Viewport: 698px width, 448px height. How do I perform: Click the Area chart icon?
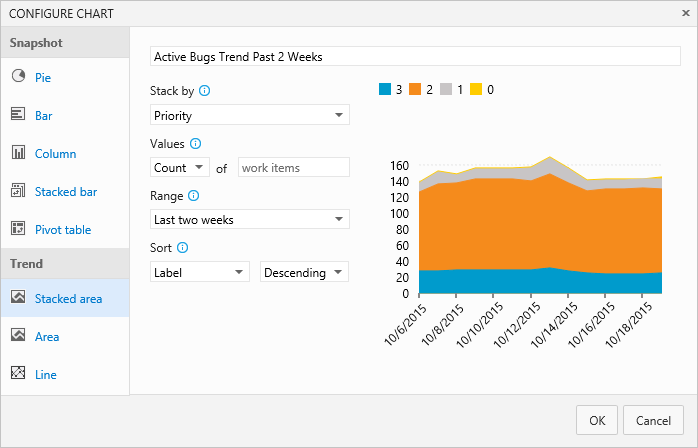18,335
